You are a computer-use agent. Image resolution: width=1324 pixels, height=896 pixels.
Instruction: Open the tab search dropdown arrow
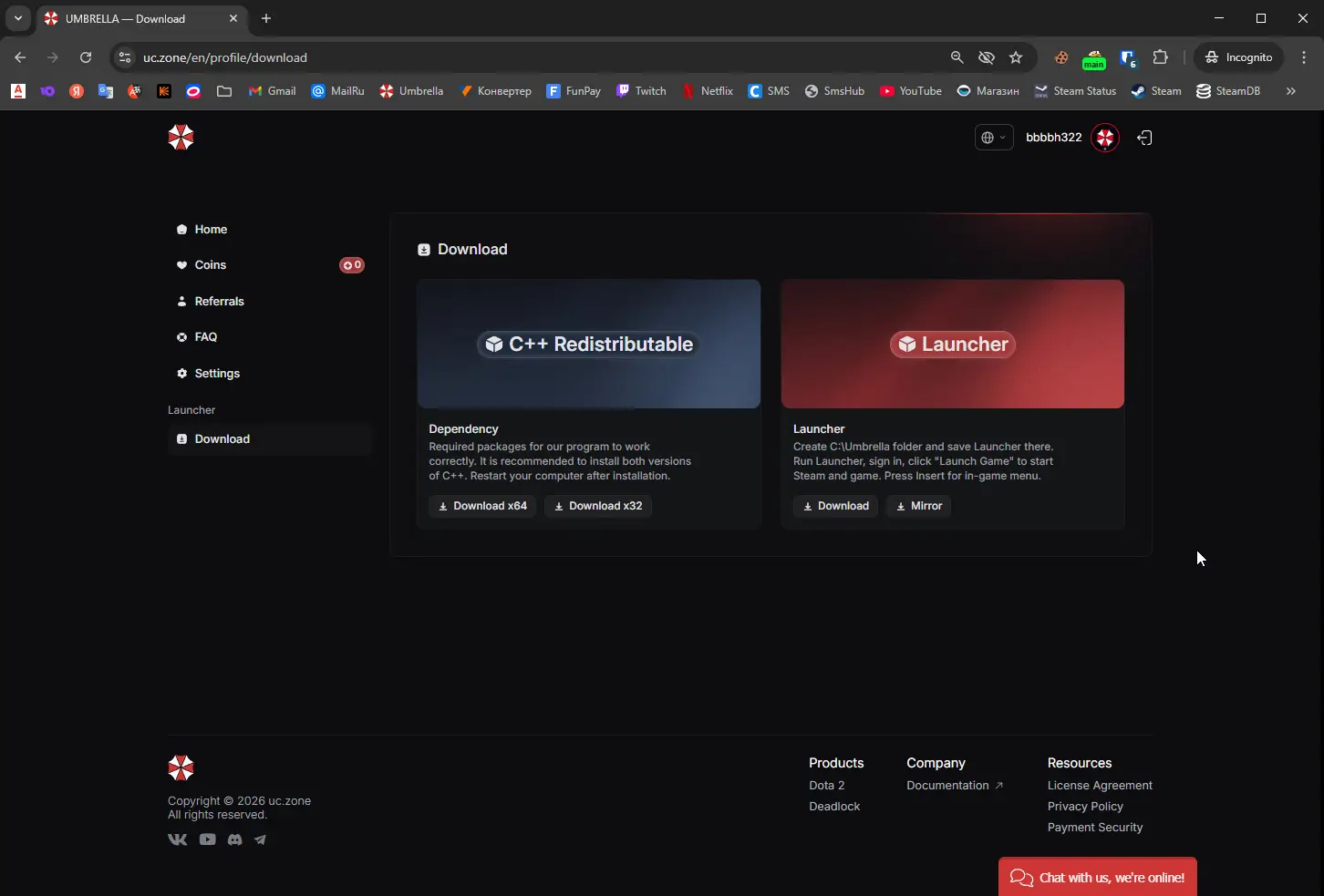pyautogui.click(x=17, y=18)
